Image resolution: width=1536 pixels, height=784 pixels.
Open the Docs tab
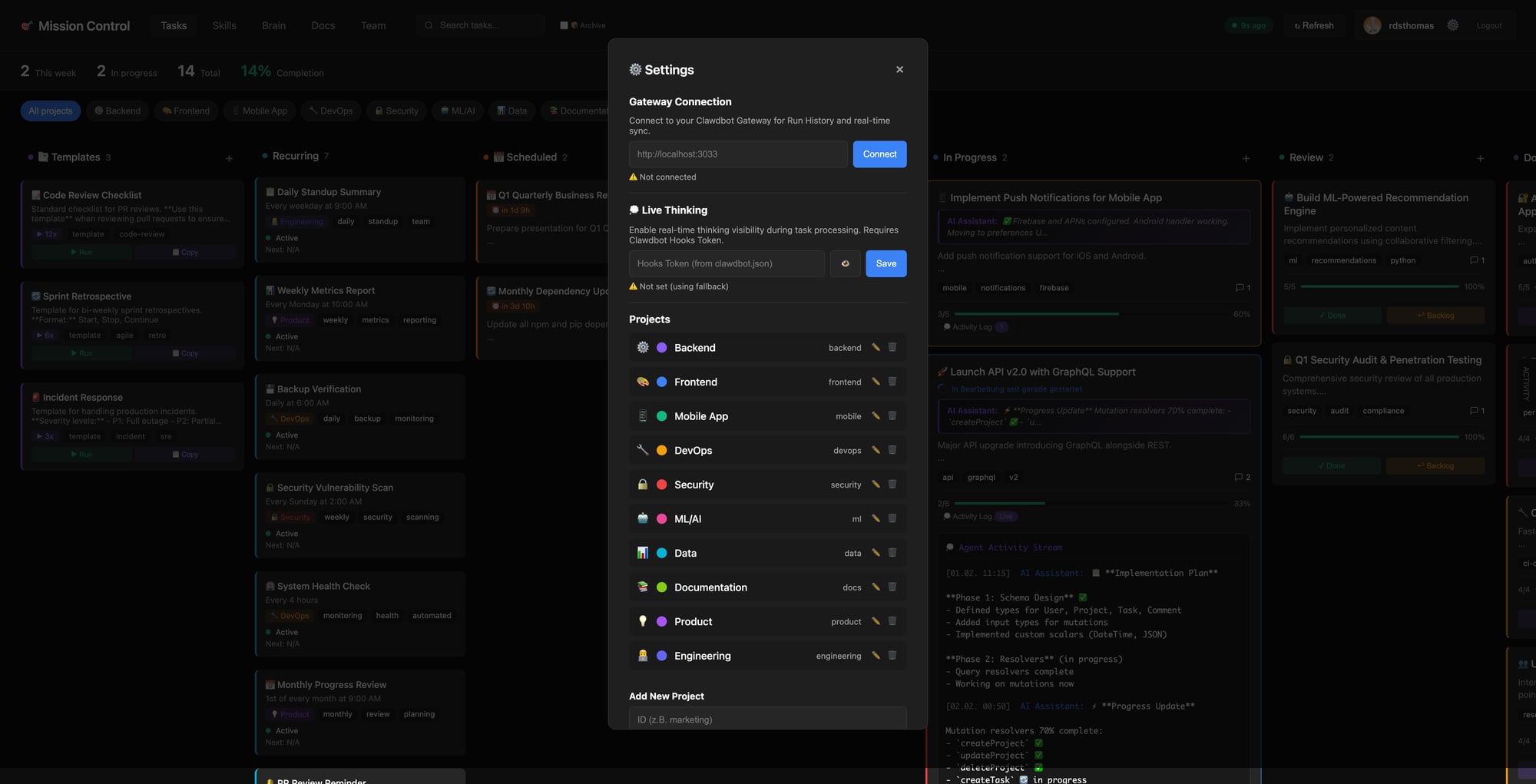[x=323, y=25]
